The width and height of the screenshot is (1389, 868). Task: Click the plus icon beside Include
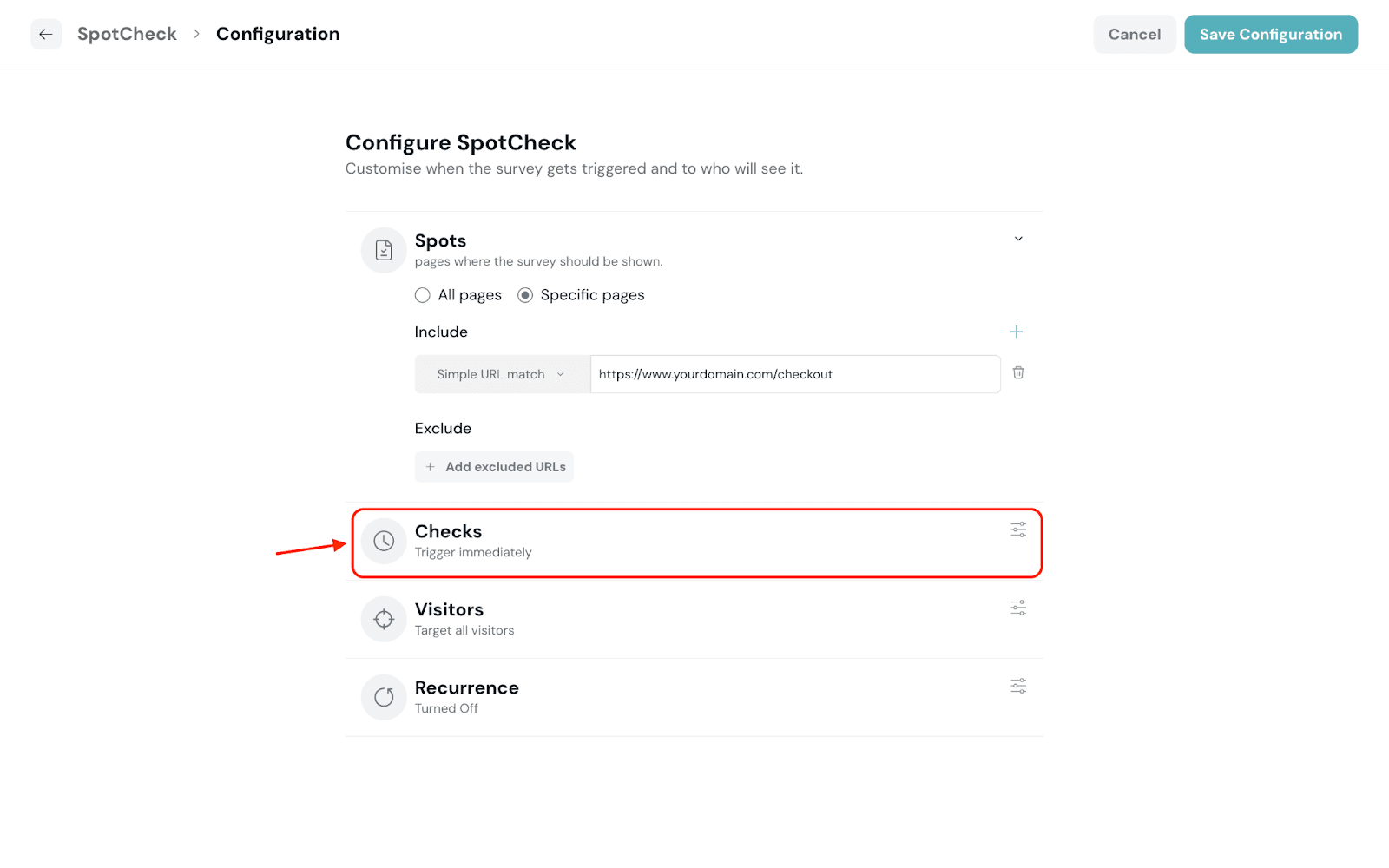(x=1017, y=332)
